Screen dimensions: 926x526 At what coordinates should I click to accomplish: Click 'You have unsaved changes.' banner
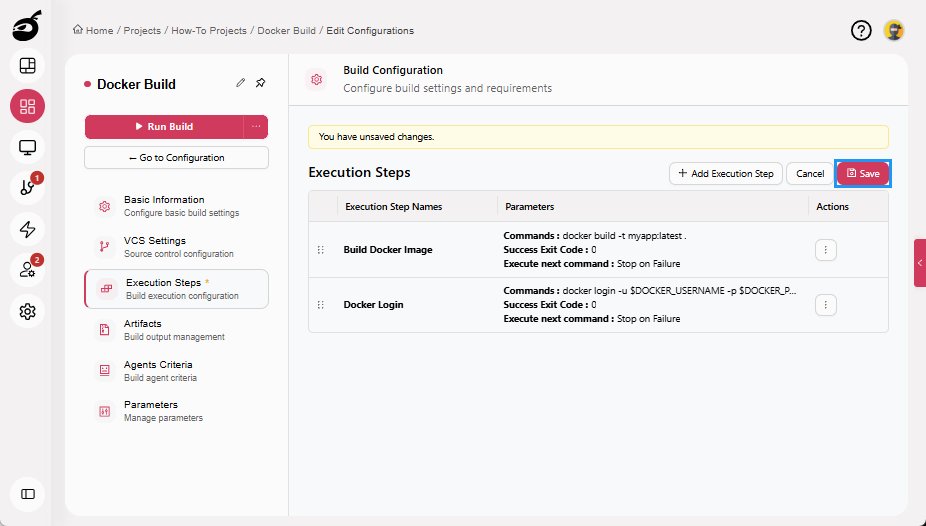pyautogui.click(x=598, y=136)
